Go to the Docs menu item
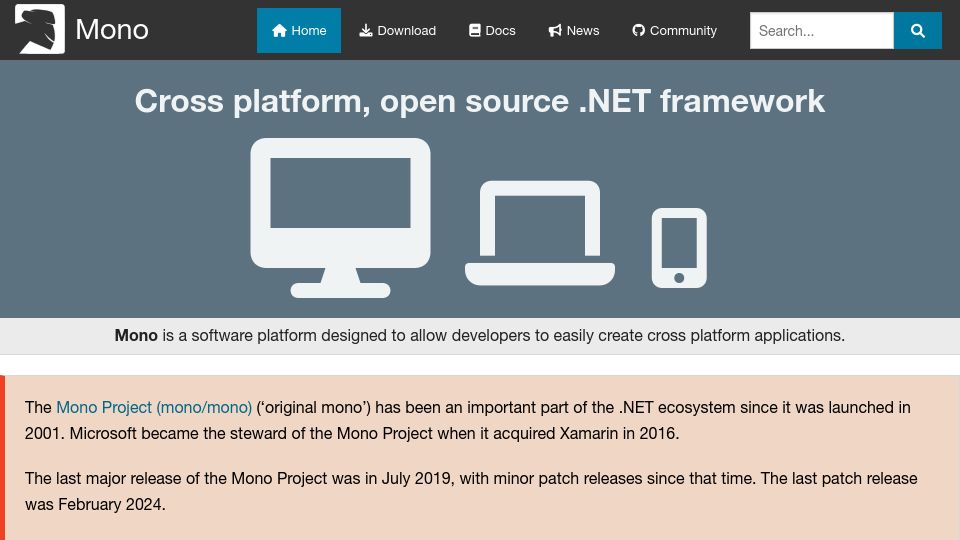 (x=492, y=31)
